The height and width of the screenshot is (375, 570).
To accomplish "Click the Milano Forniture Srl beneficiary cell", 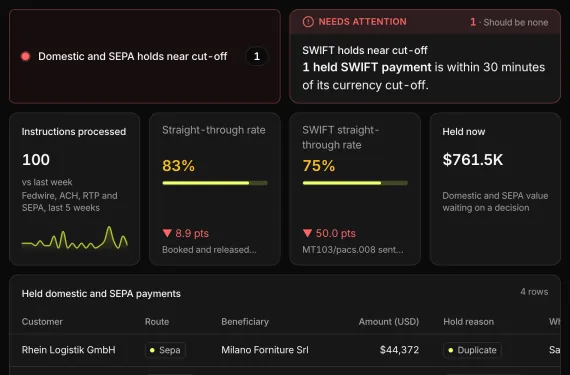I will [x=265, y=350].
